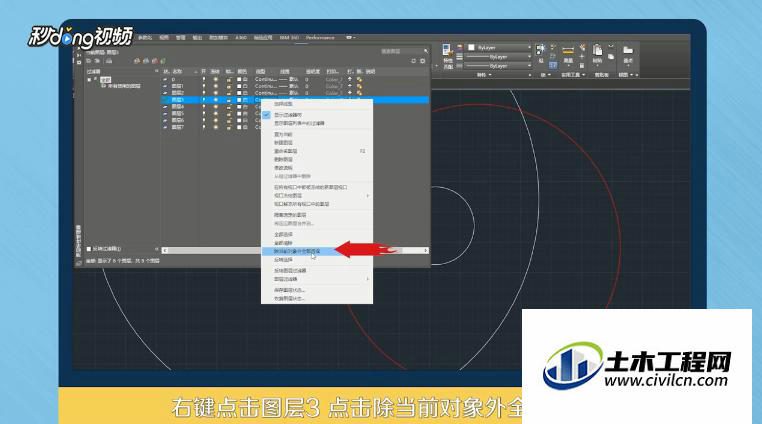This screenshot has height=424, width=762.
Task: Refresh the layer list
Action: point(414,61)
